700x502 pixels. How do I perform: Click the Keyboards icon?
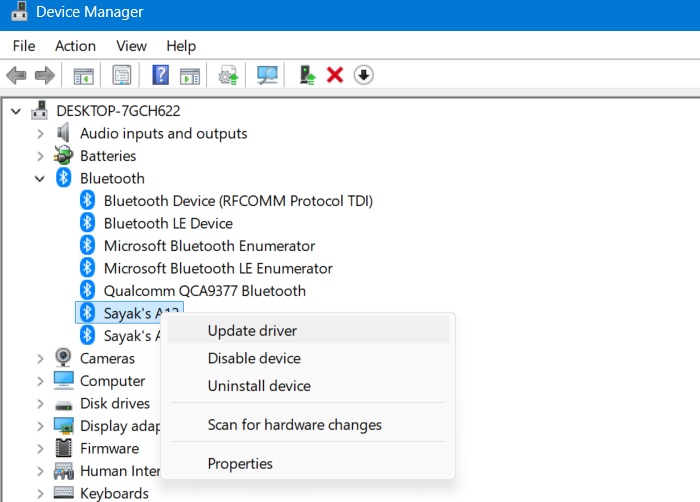pos(63,493)
